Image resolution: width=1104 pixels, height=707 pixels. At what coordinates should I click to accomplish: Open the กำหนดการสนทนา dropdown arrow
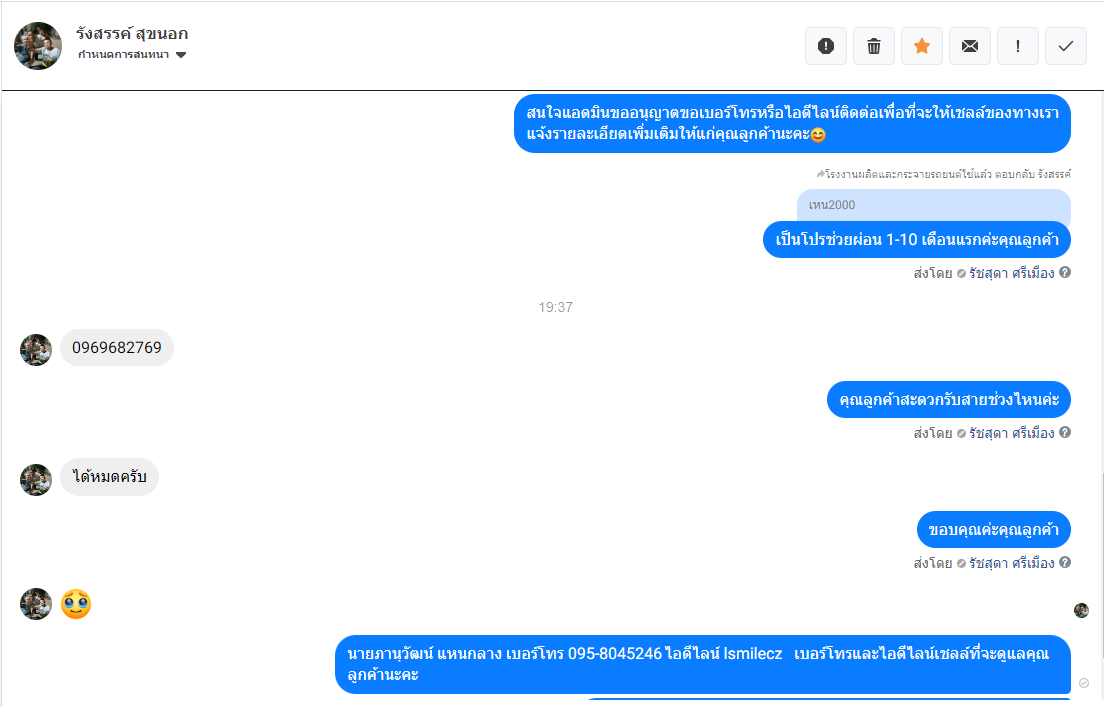click(x=181, y=55)
